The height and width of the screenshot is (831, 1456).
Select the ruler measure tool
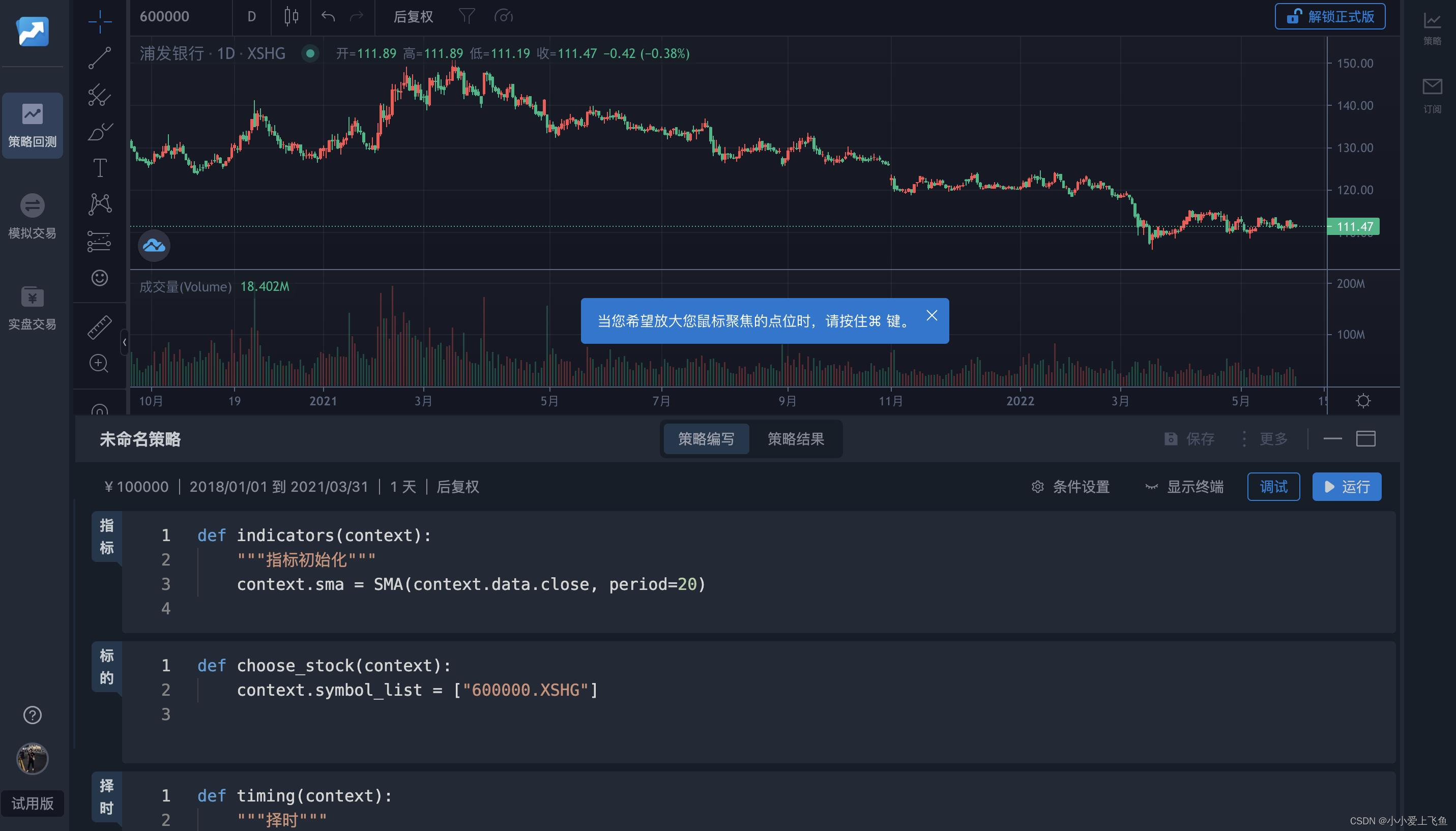99,327
